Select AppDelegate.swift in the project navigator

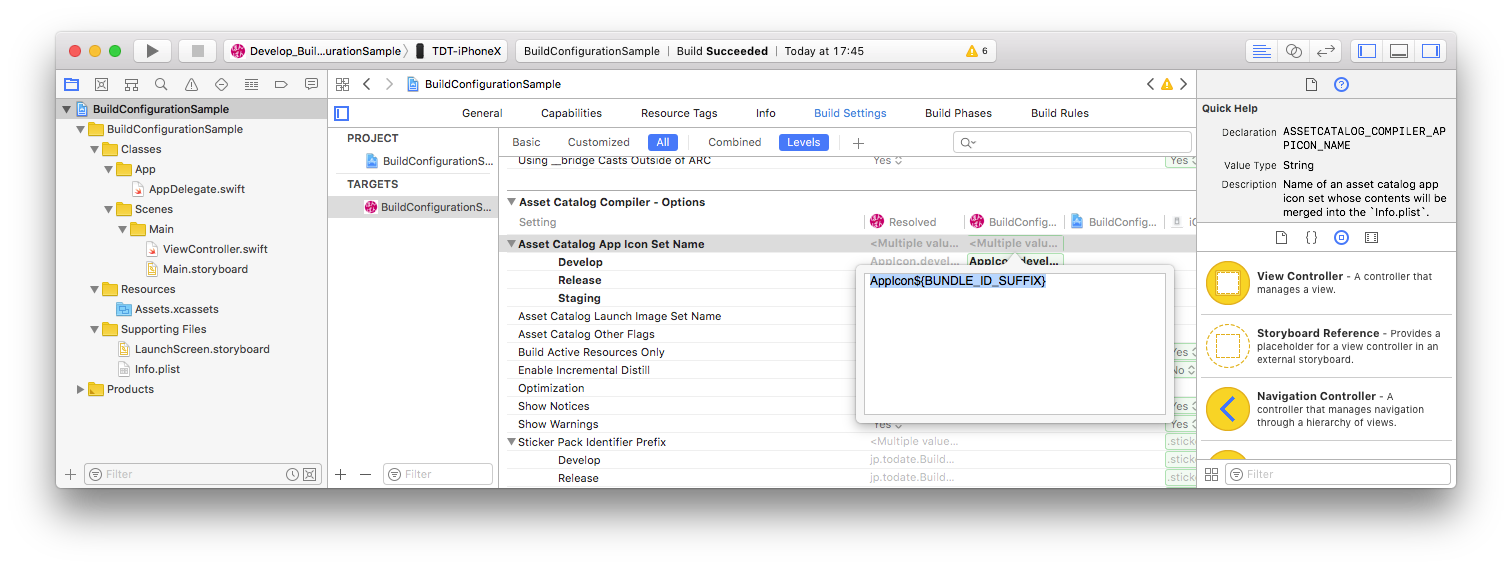coord(196,189)
